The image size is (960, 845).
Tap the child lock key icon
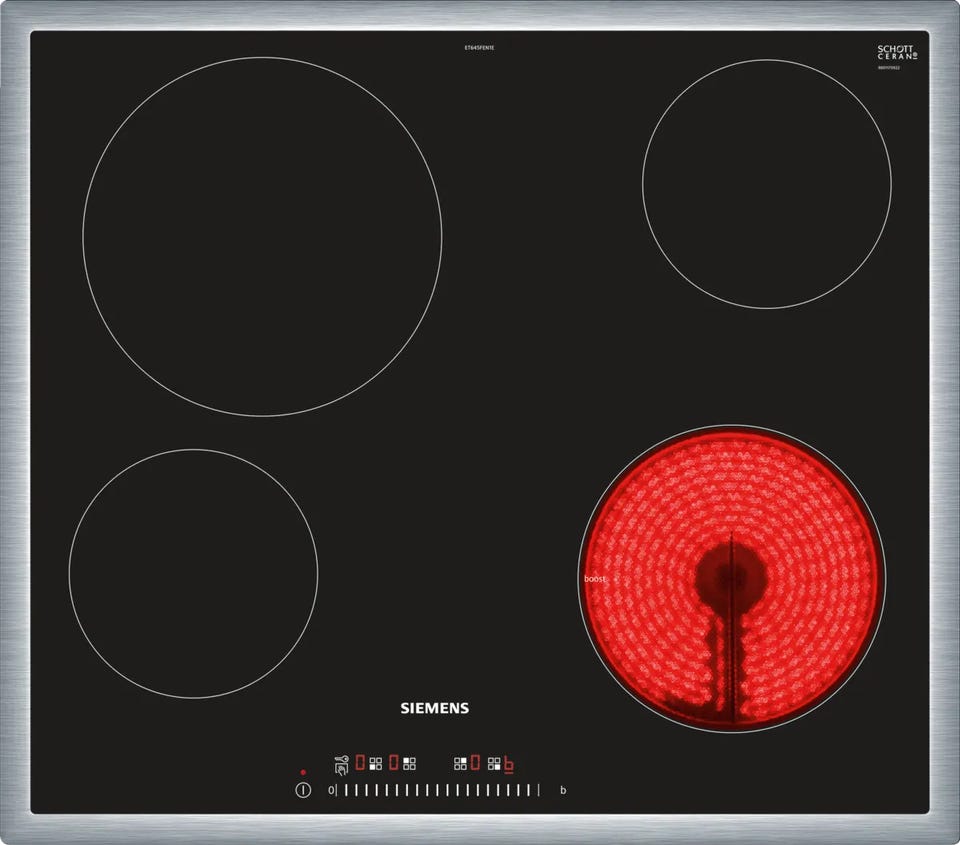(x=342, y=765)
